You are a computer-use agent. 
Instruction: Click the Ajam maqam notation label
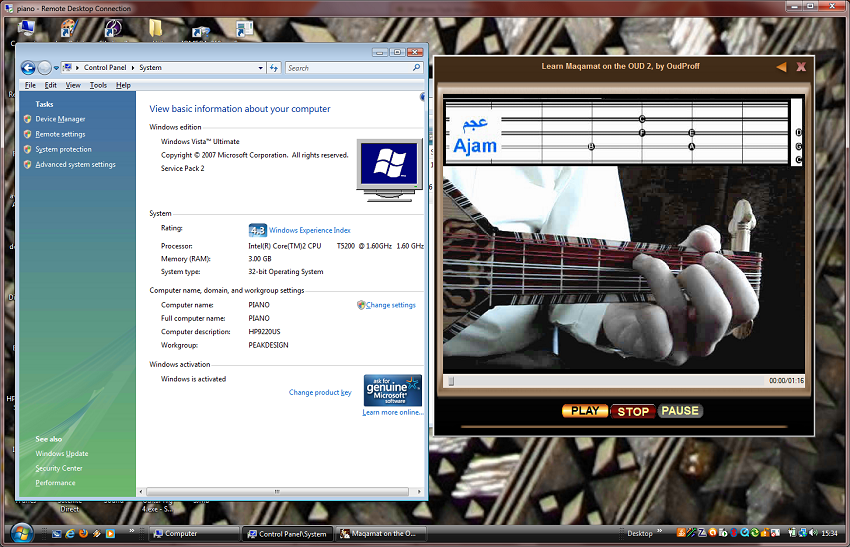coord(475,137)
